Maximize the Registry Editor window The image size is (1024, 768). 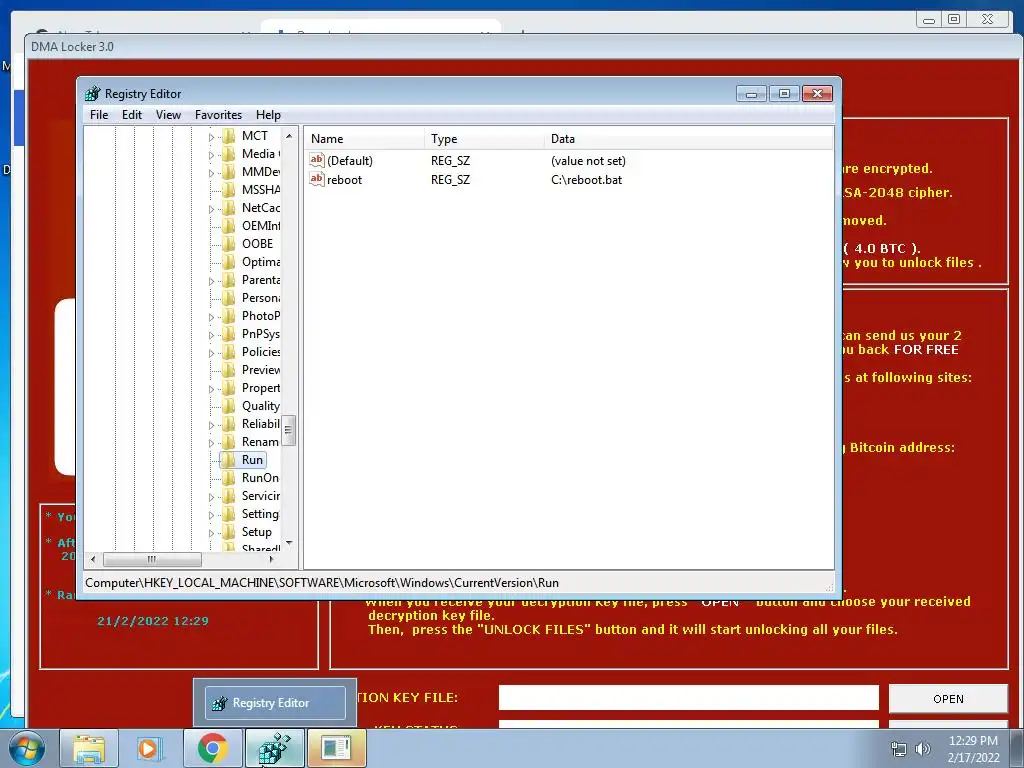click(784, 94)
